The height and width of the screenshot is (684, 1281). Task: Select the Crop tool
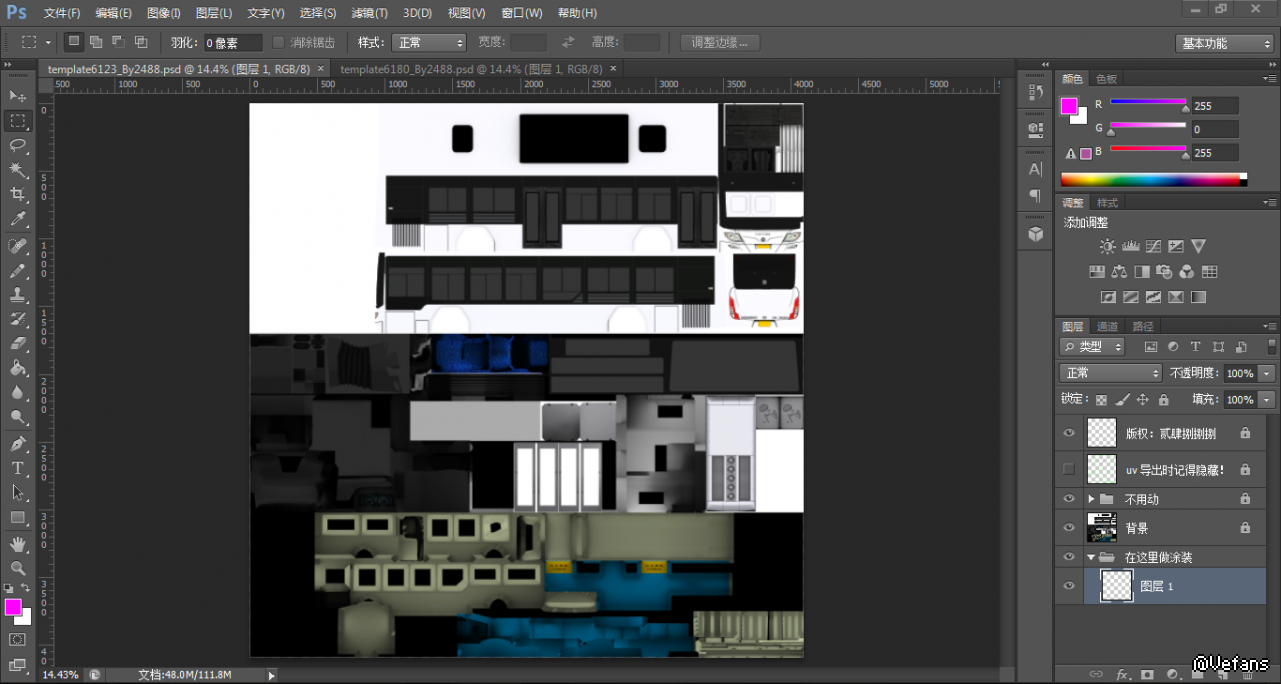pyautogui.click(x=18, y=194)
